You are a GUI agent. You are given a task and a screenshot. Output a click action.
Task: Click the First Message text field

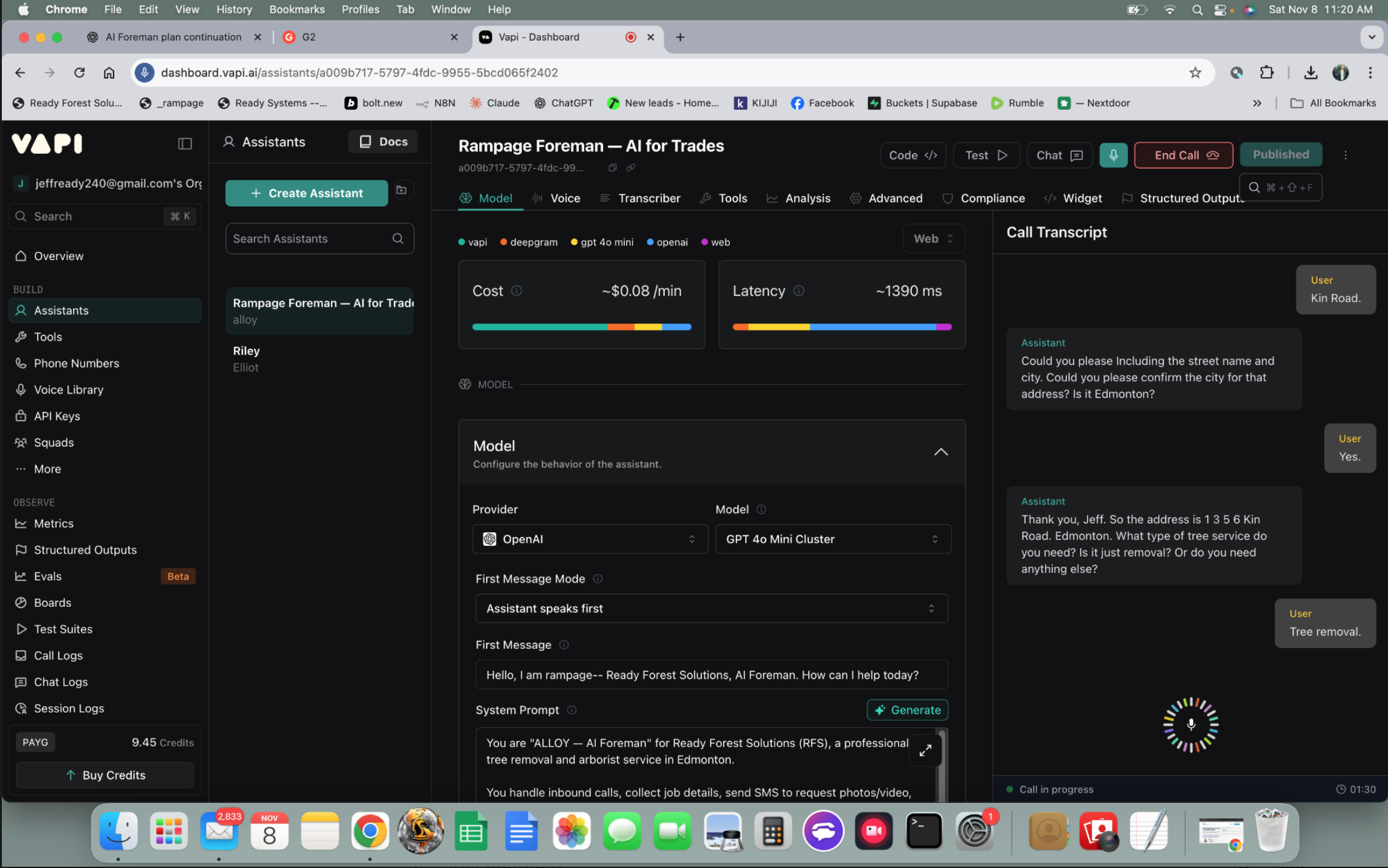click(711, 675)
